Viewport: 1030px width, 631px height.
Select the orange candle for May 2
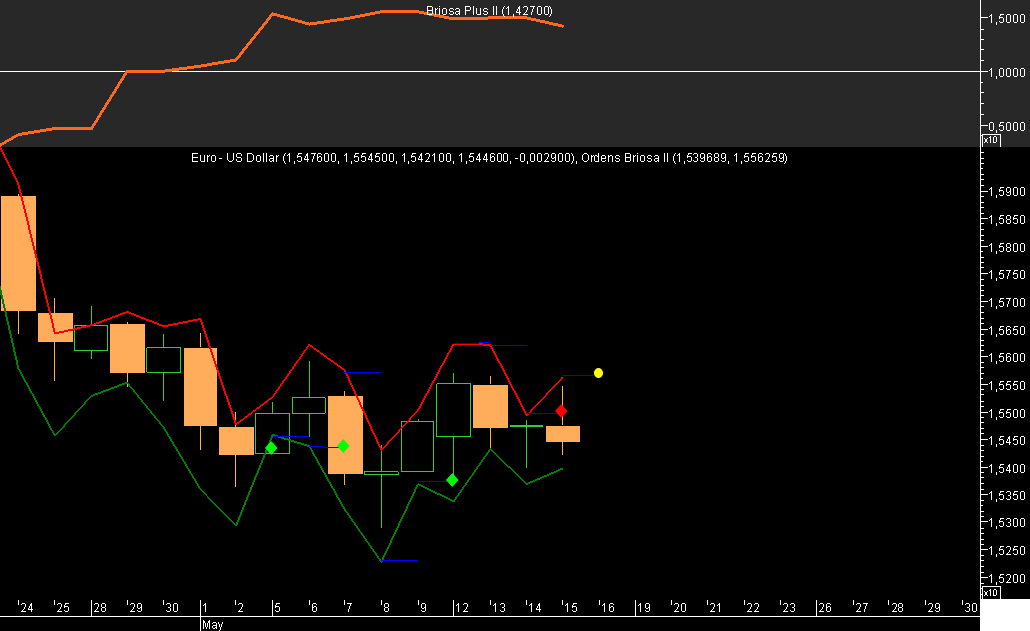pos(236,441)
